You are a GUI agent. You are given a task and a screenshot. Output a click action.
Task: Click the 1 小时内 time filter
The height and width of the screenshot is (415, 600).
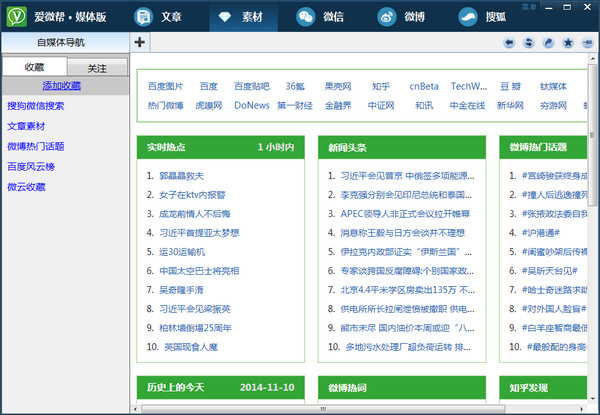coord(276,147)
